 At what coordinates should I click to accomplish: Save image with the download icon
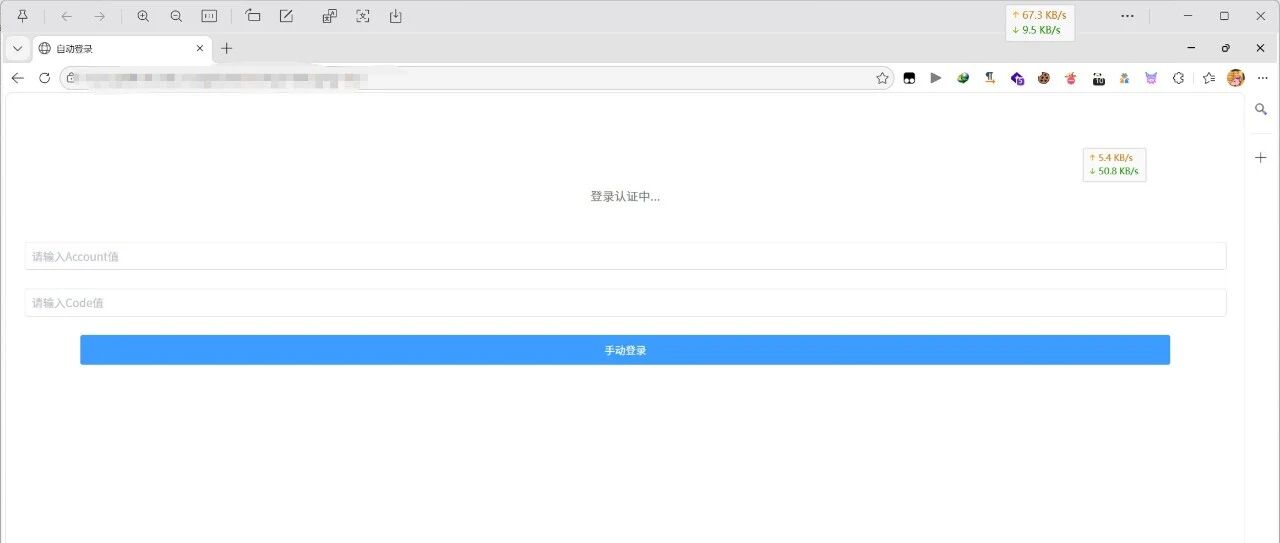click(396, 16)
